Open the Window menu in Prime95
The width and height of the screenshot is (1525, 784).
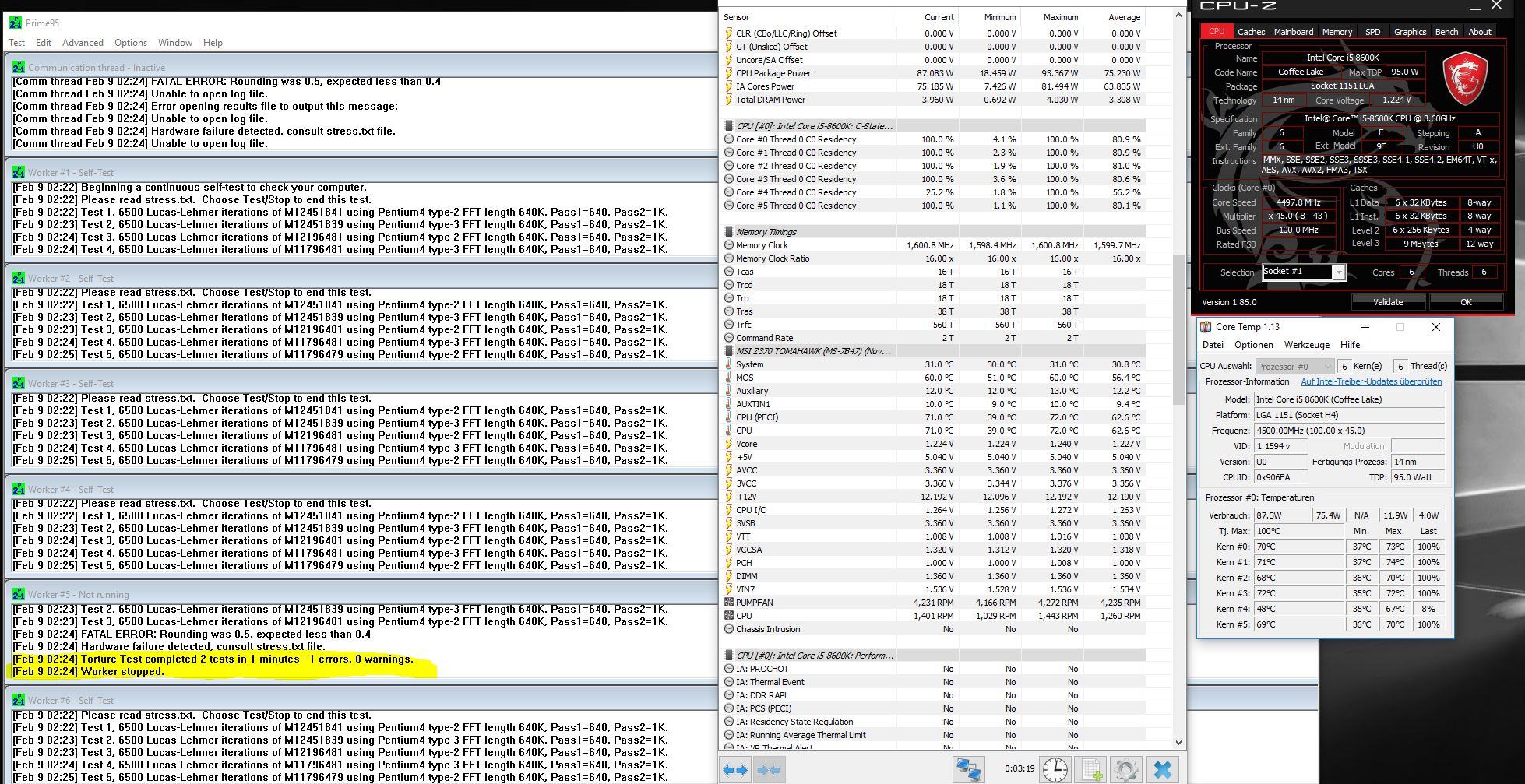175,43
